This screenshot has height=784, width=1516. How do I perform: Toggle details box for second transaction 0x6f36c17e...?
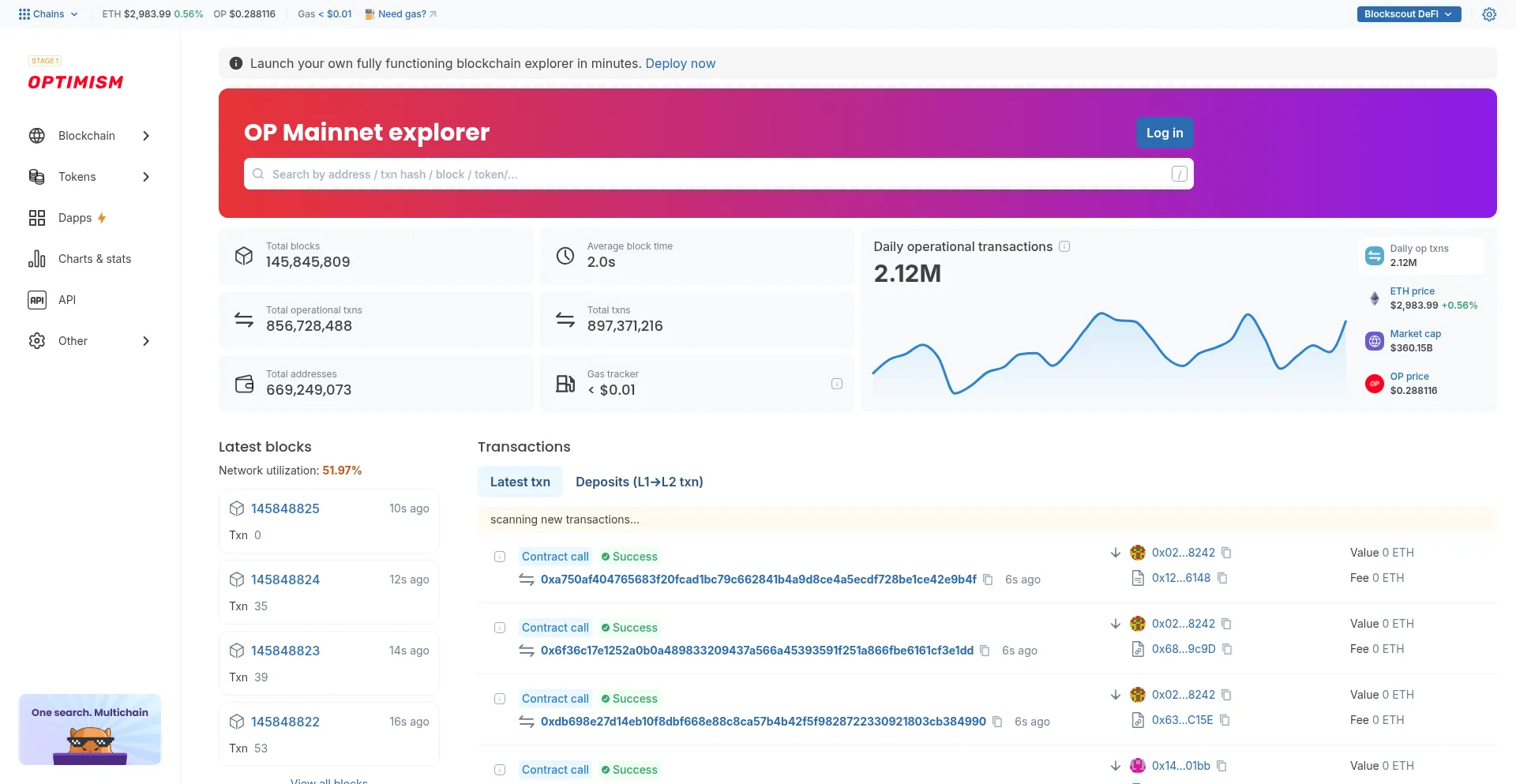[x=500, y=628]
